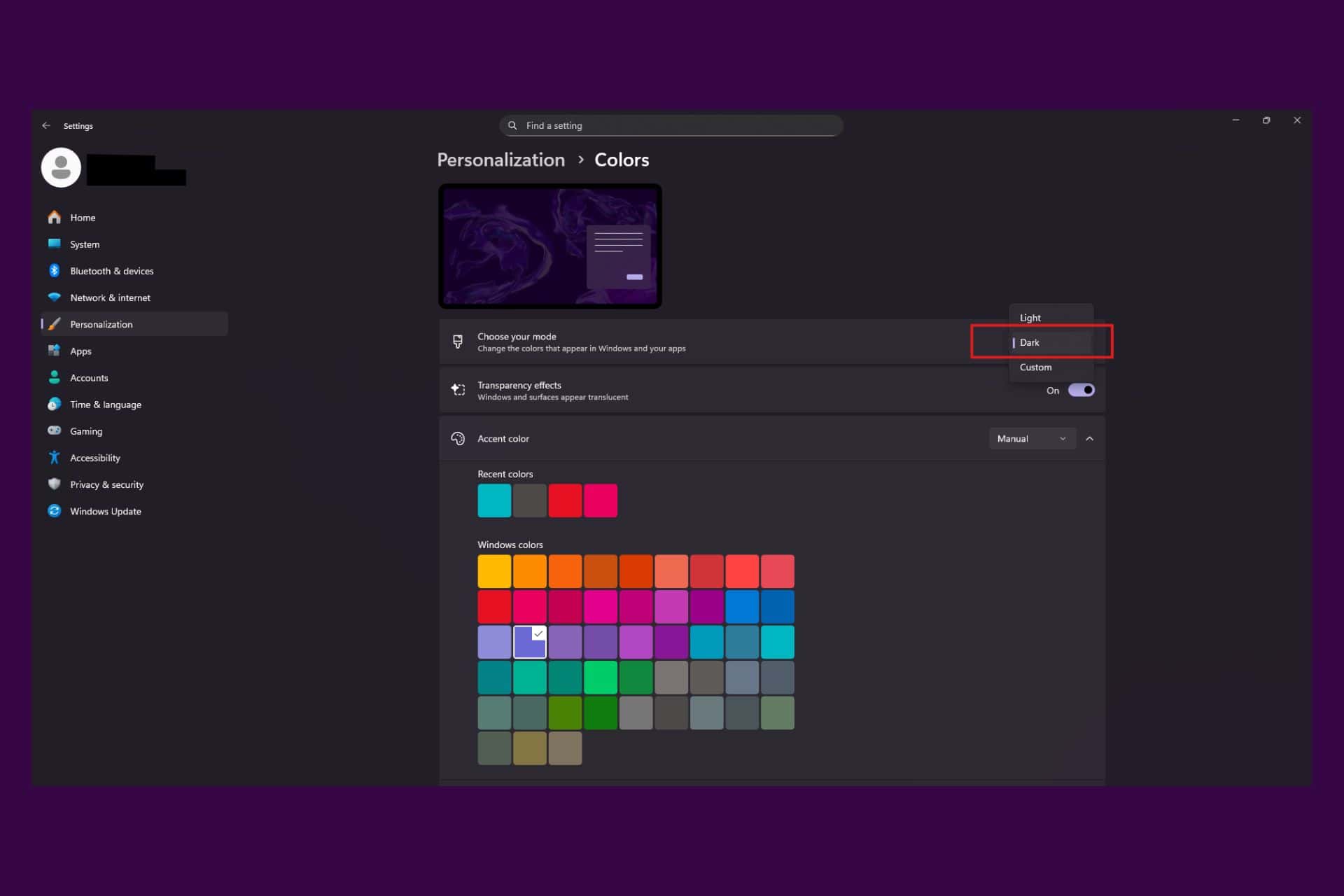This screenshot has width=1344, height=896.
Task: Pick the gray recent color swatch
Action: coord(530,500)
